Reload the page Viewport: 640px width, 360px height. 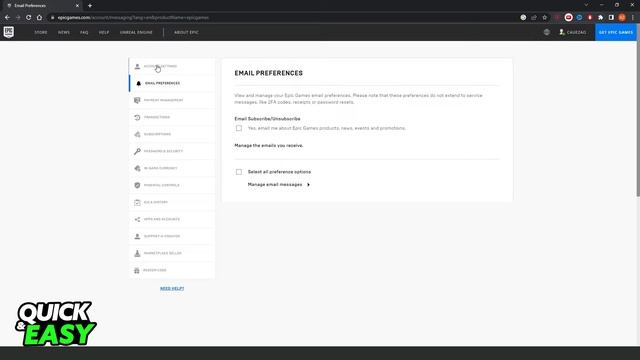[x=29, y=18]
